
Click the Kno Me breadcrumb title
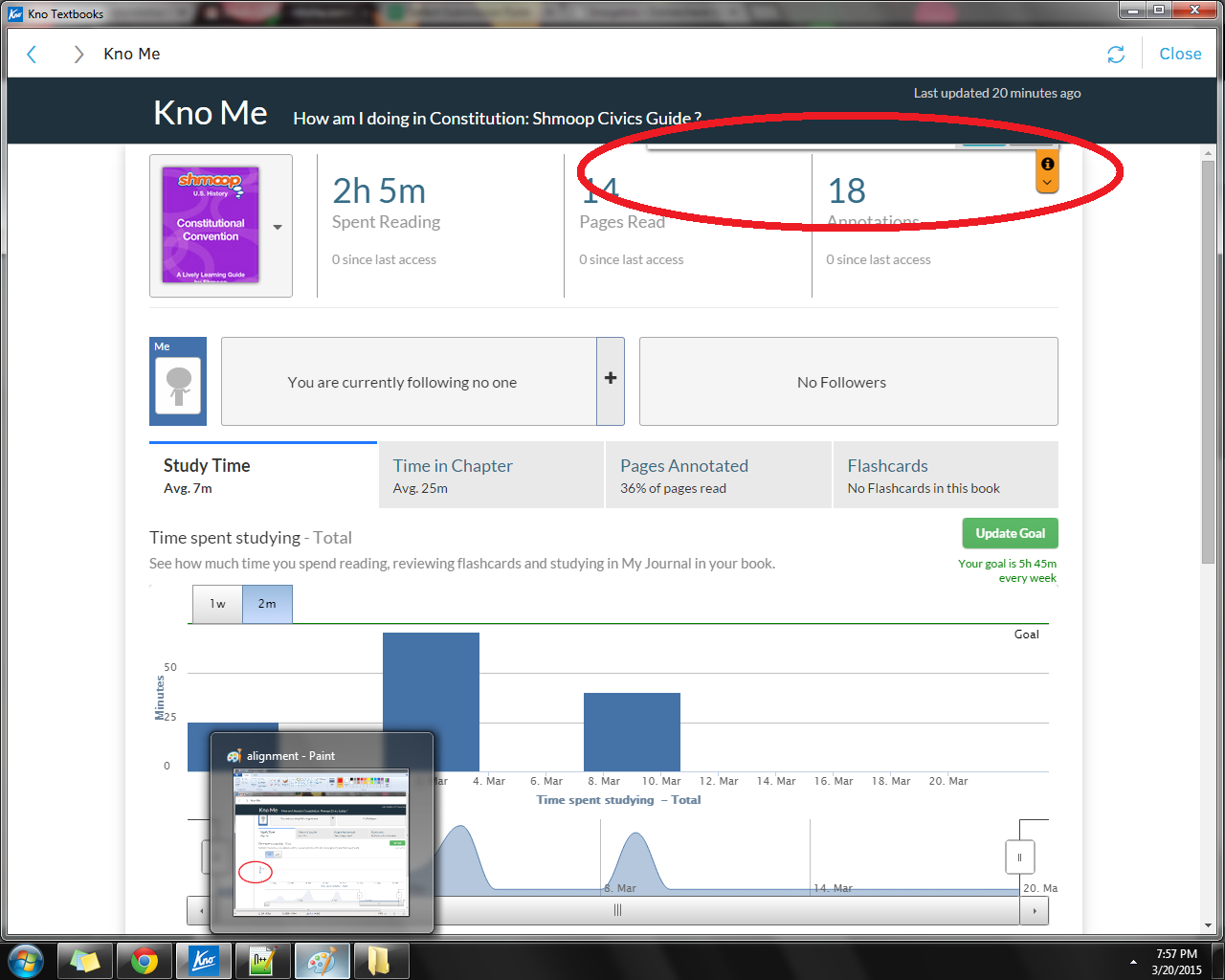(x=132, y=55)
